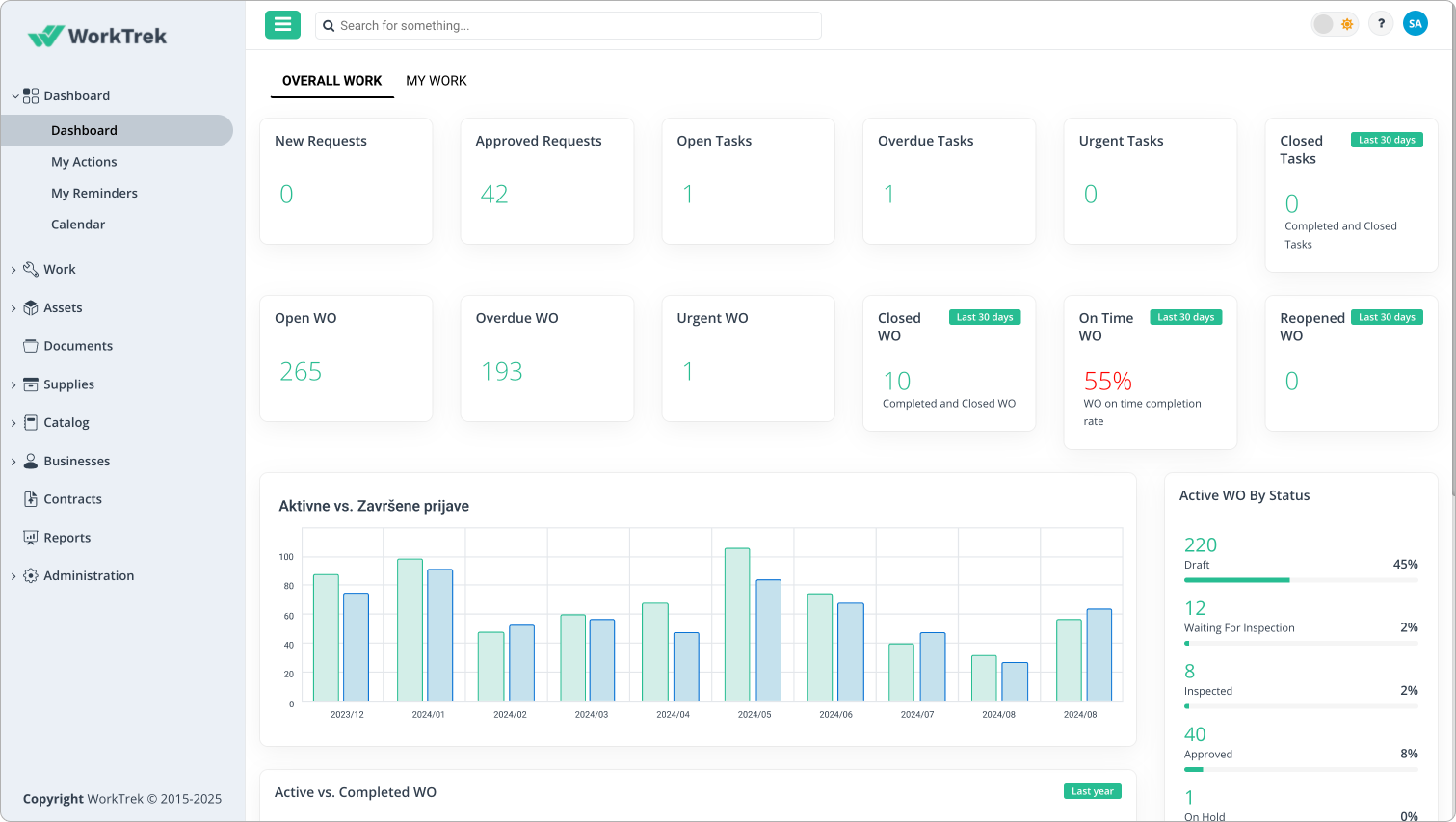Open the help question mark icon
This screenshot has width=1456, height=822.
point(1381,24)
